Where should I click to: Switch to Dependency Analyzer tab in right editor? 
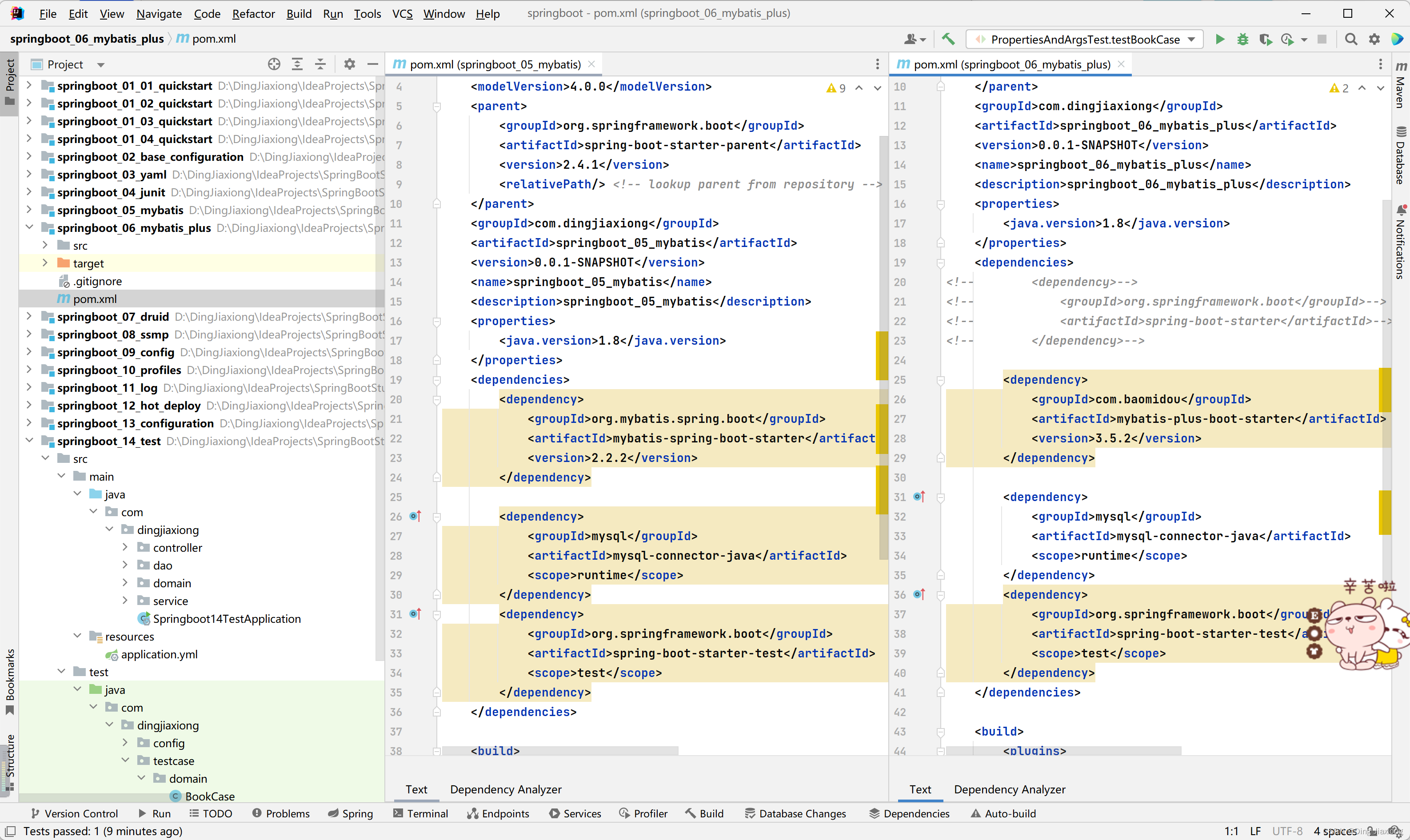tap(1010, 789)
